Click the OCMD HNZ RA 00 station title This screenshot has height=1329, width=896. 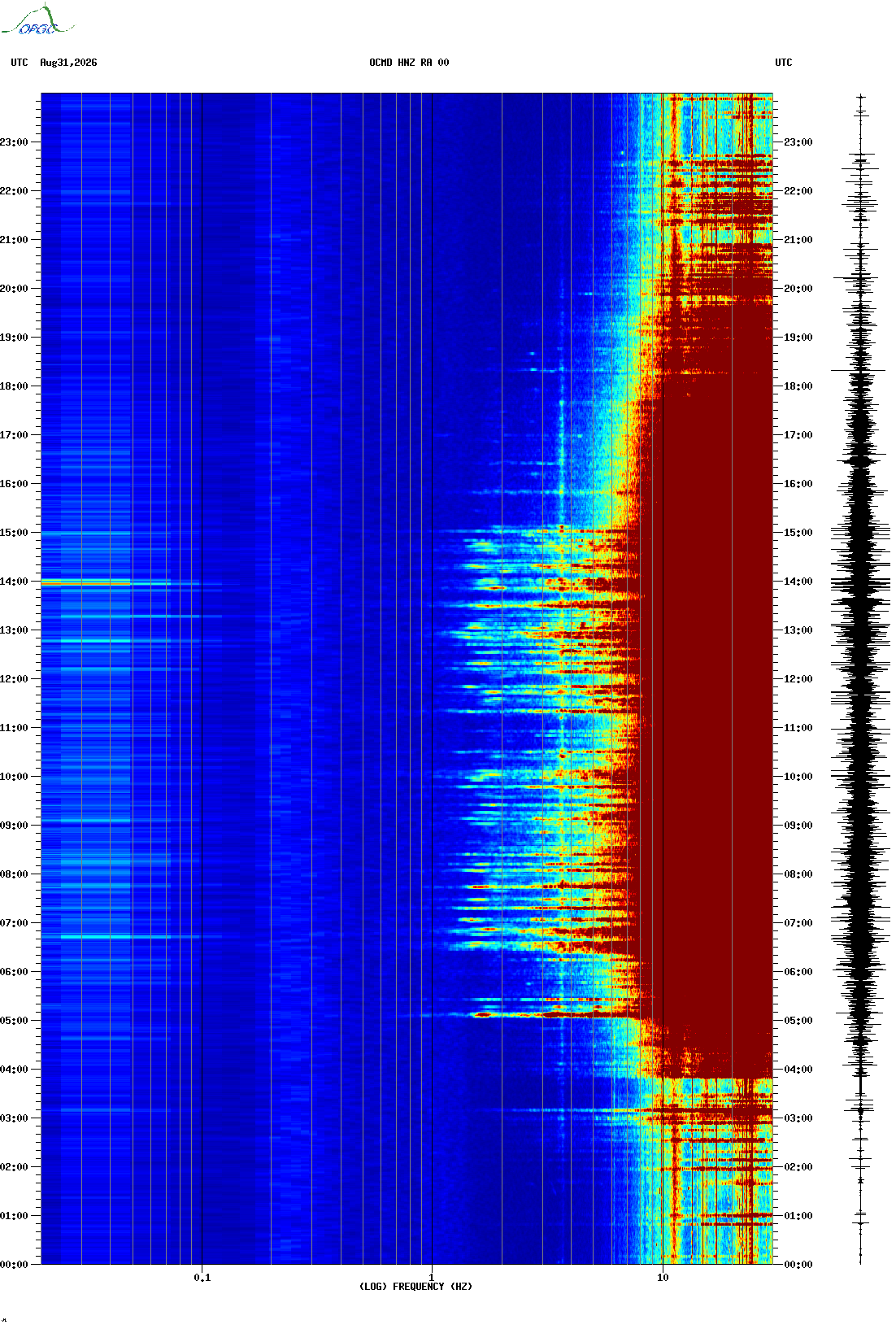click(x=409, y=63)
